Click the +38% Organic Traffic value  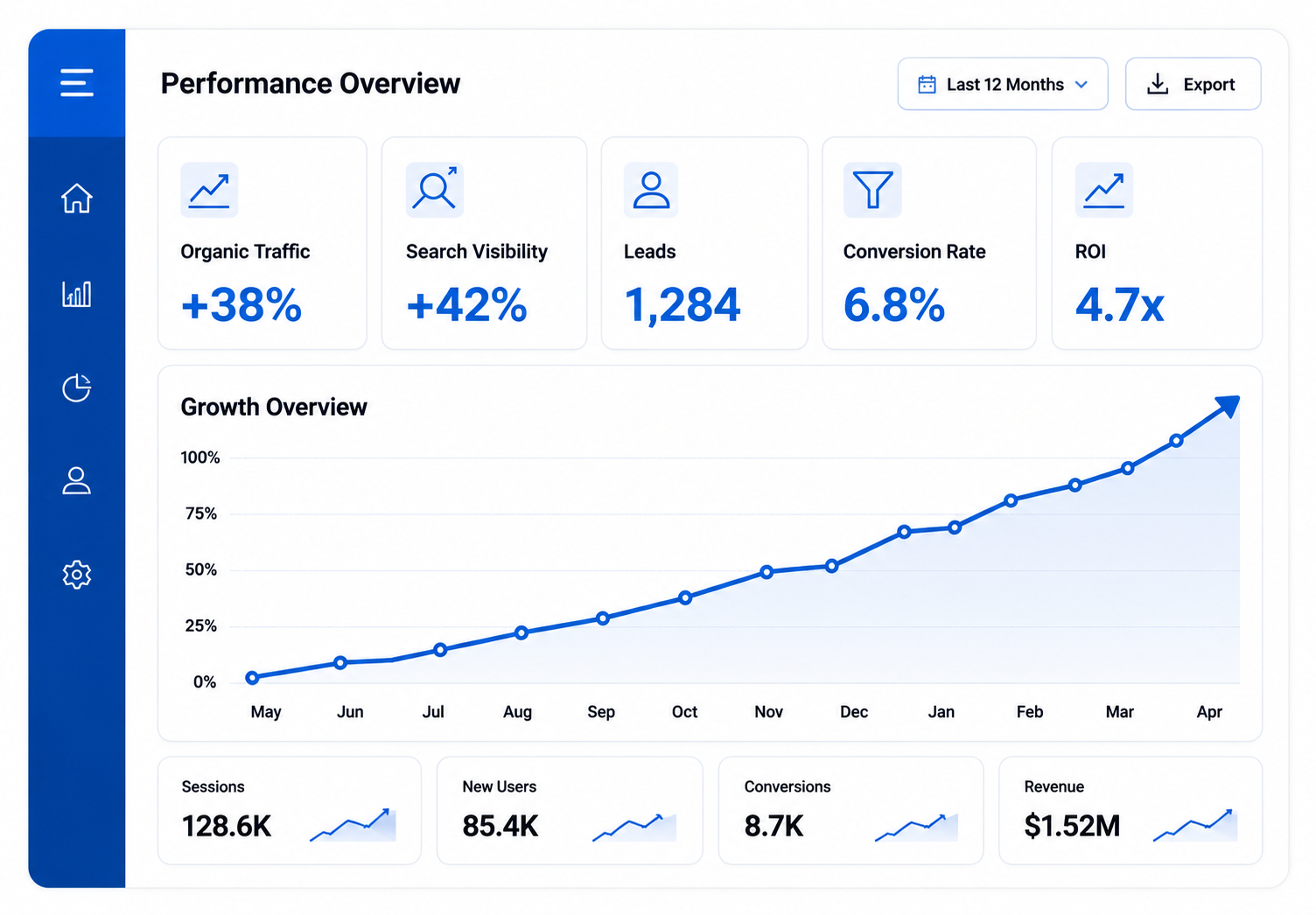coord(241,305)
